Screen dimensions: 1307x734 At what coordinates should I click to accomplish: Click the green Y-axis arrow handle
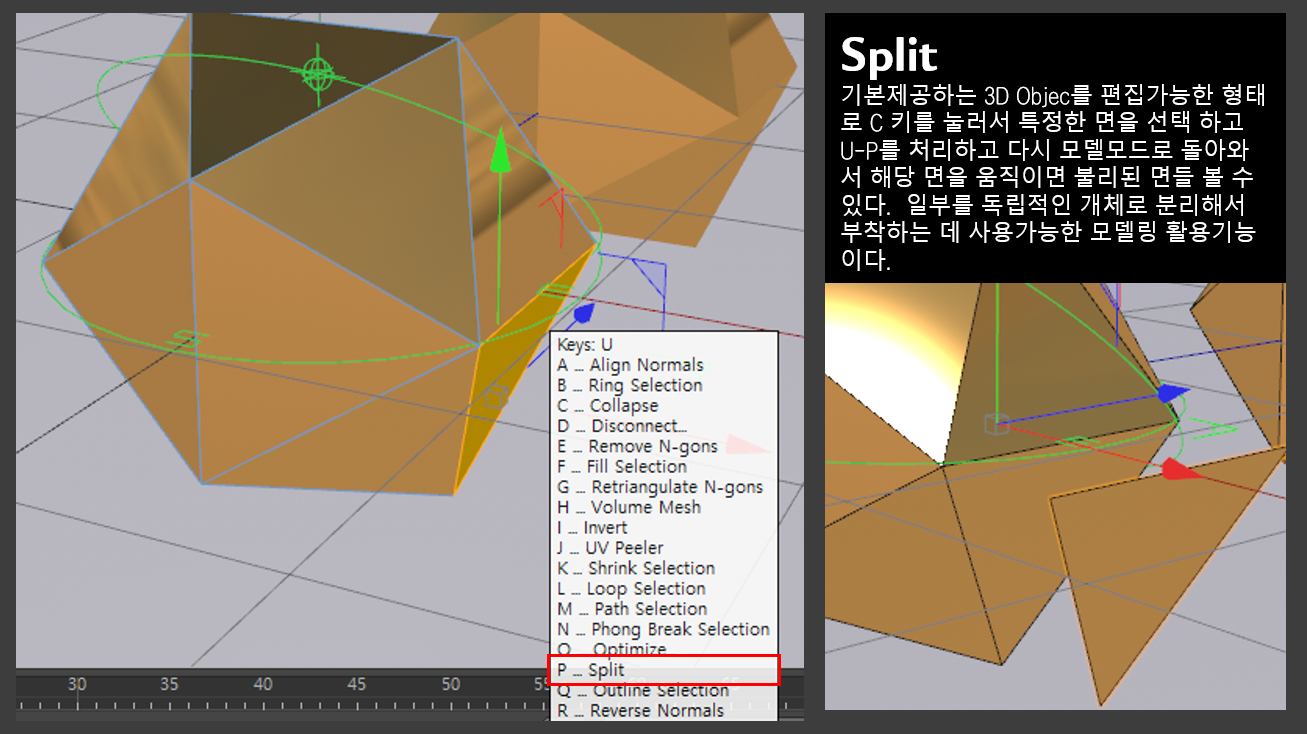tap(500, 154)
